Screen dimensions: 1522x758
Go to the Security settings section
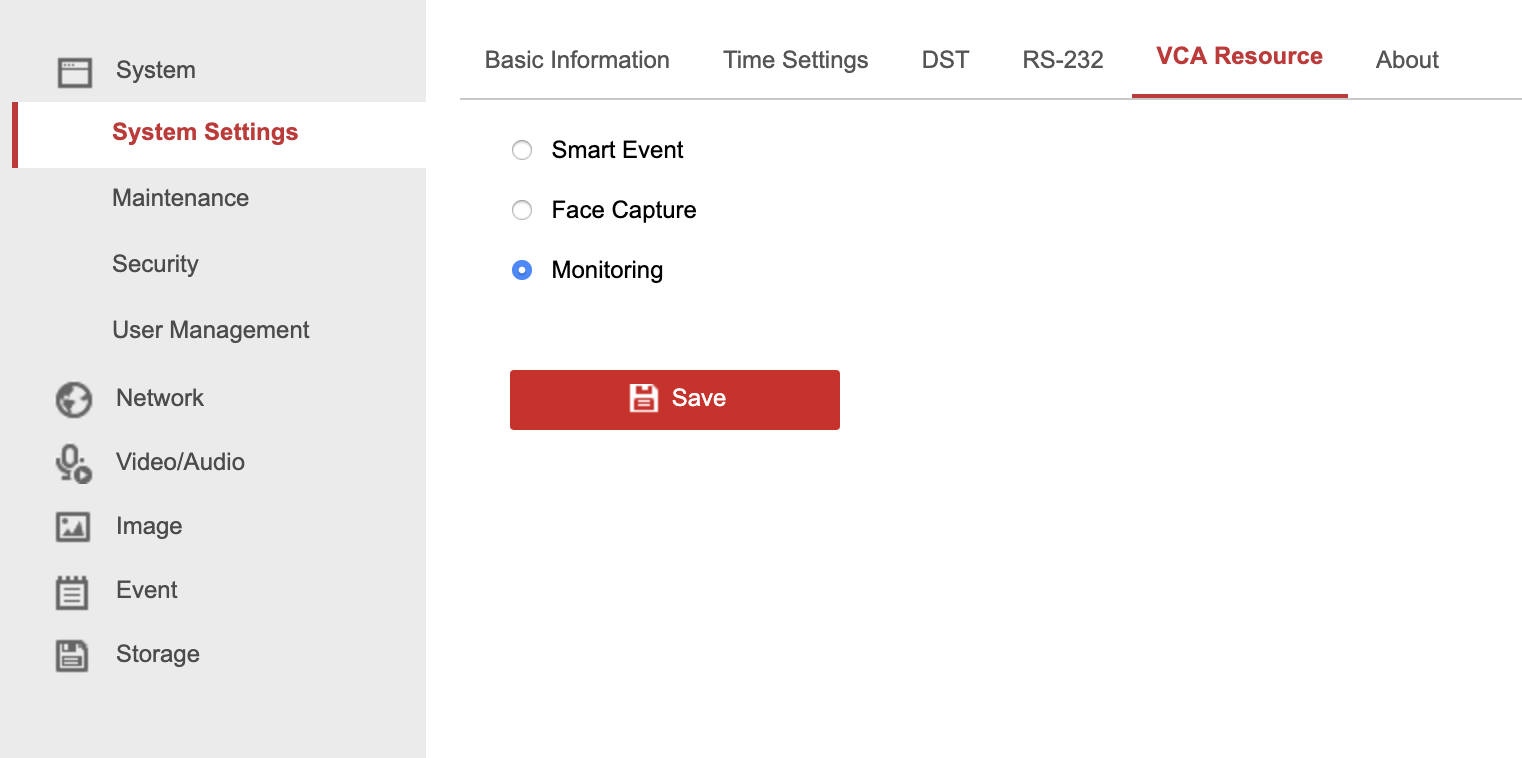tap(156, 264)
